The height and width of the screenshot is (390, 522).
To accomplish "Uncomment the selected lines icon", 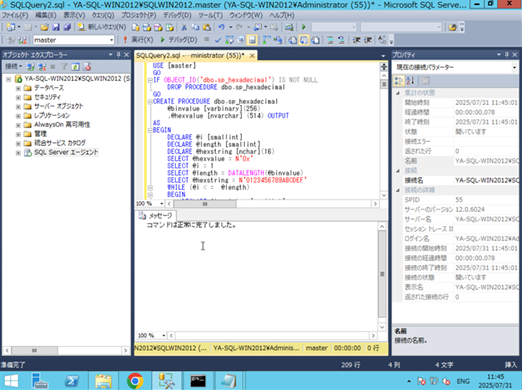I will click(x=341, y=40).
